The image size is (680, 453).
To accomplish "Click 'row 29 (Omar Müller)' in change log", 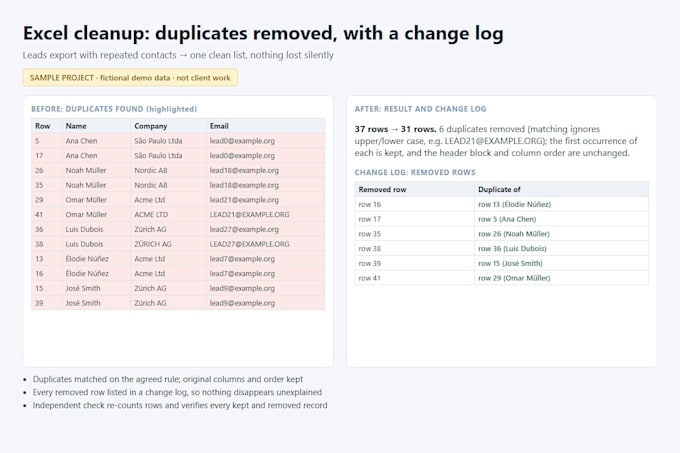I will click(514, 278).
